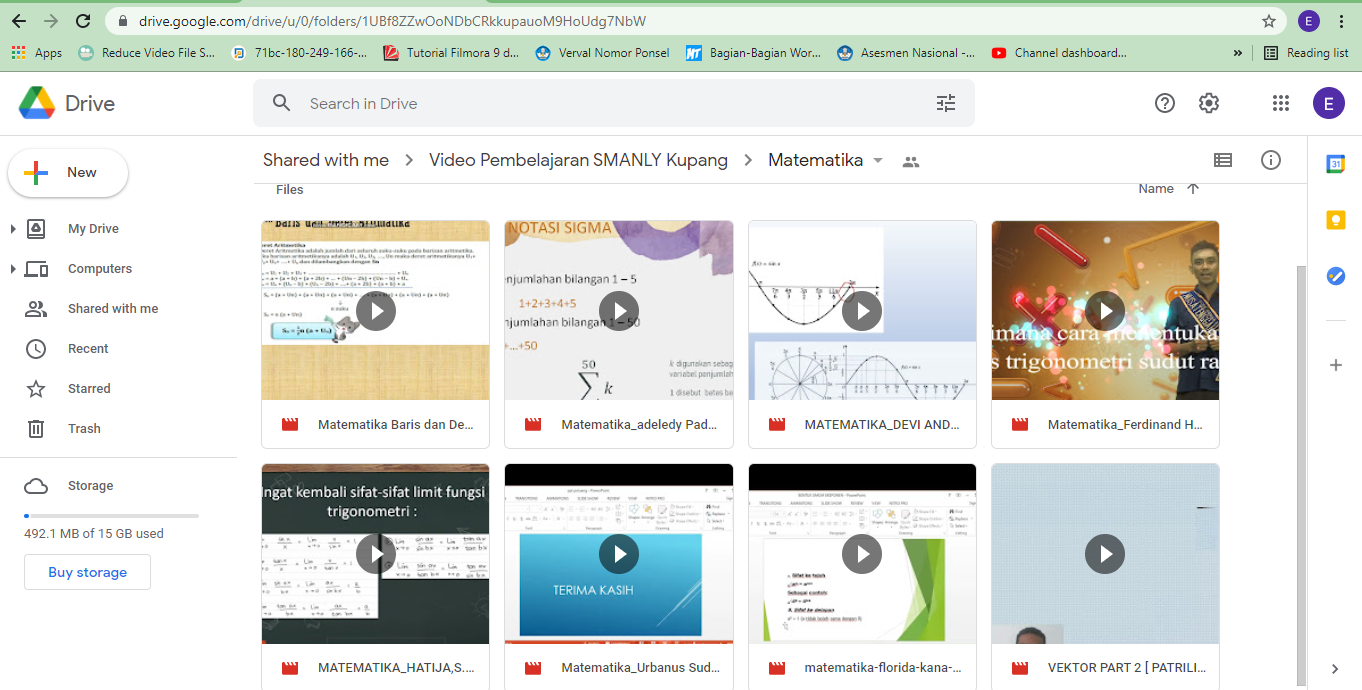Open Matematika folder dropdown menu

point(878,161)
